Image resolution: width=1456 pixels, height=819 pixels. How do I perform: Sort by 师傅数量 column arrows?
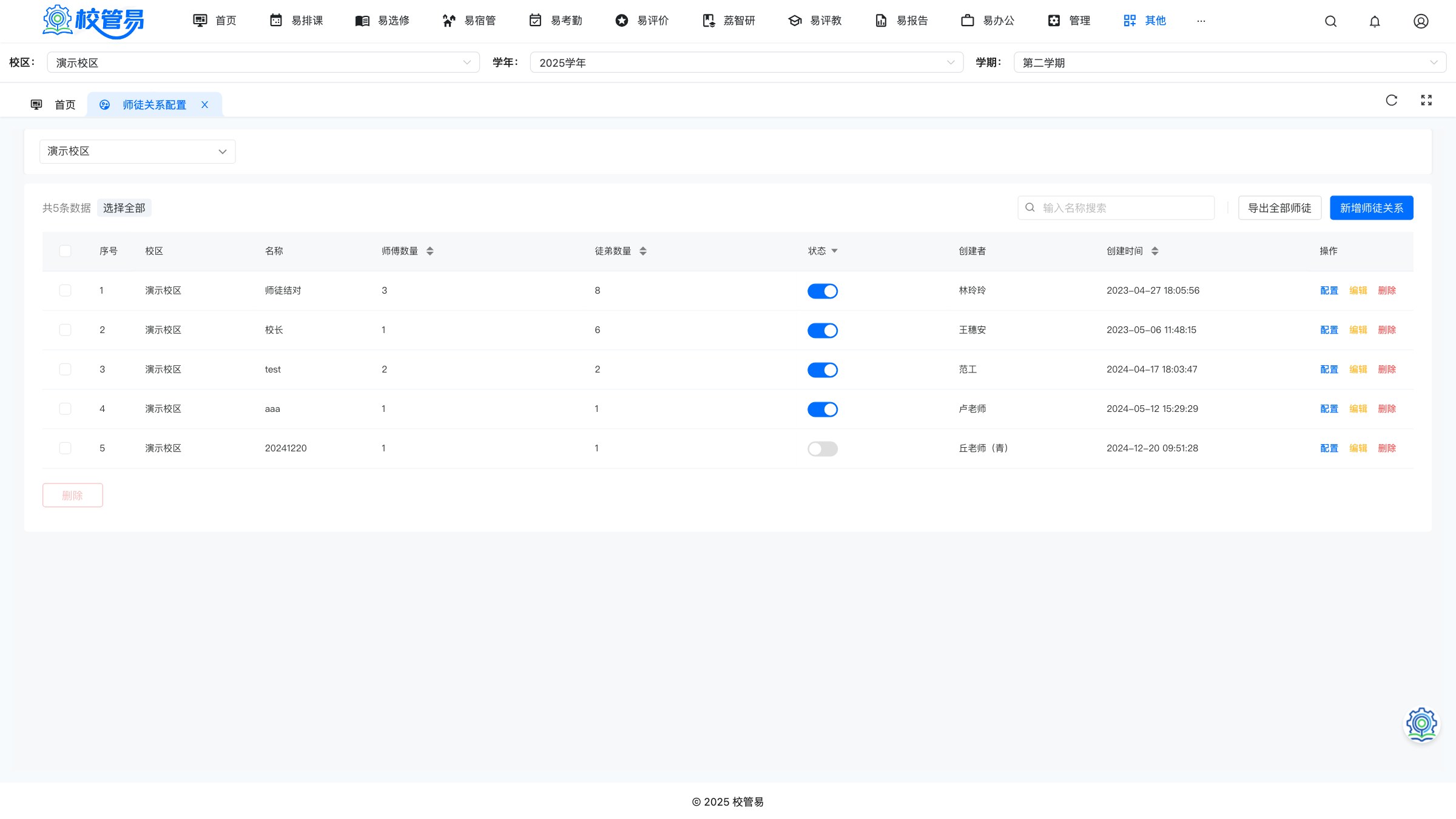point(430,251)
